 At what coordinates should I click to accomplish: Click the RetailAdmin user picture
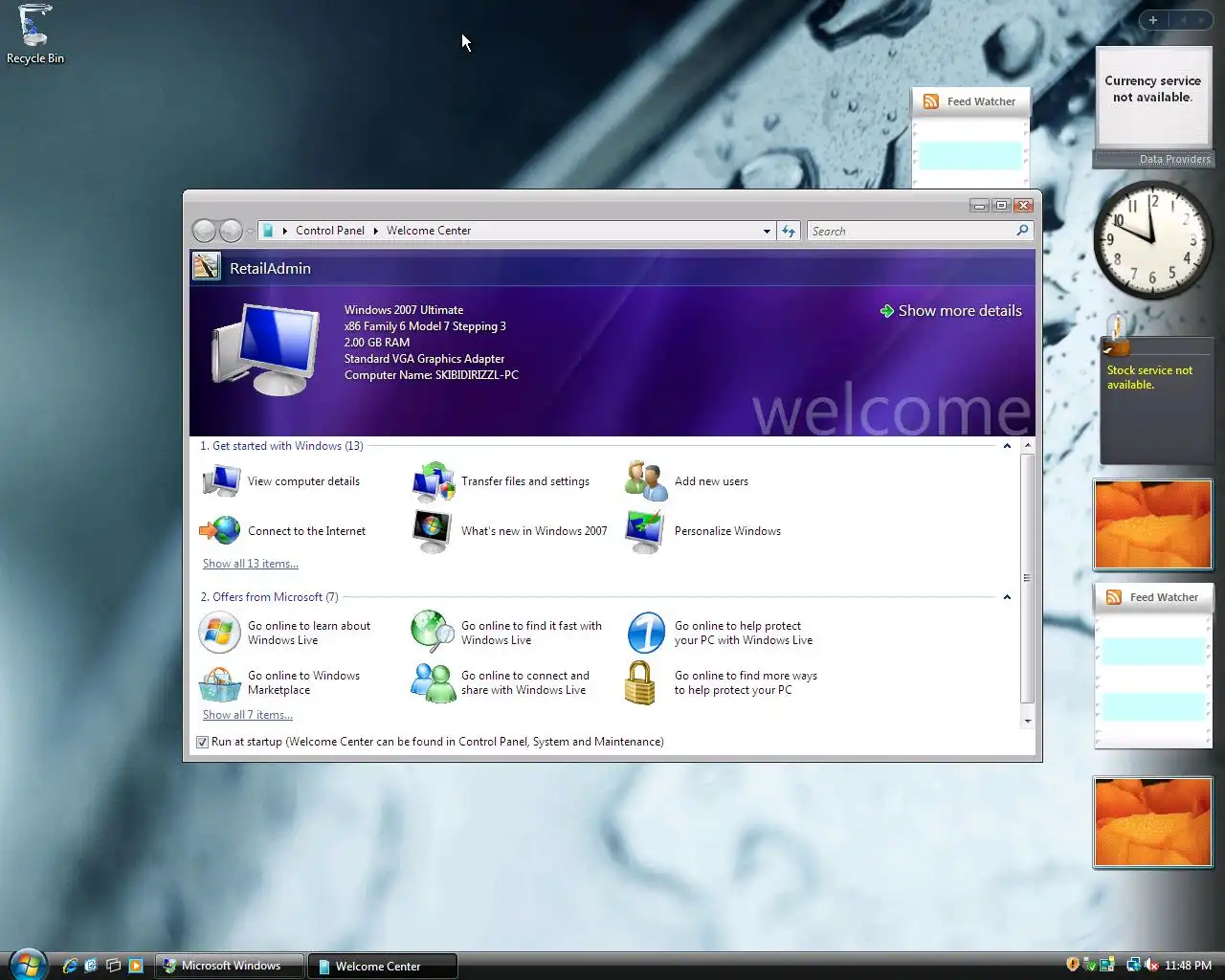coord(207,266)
